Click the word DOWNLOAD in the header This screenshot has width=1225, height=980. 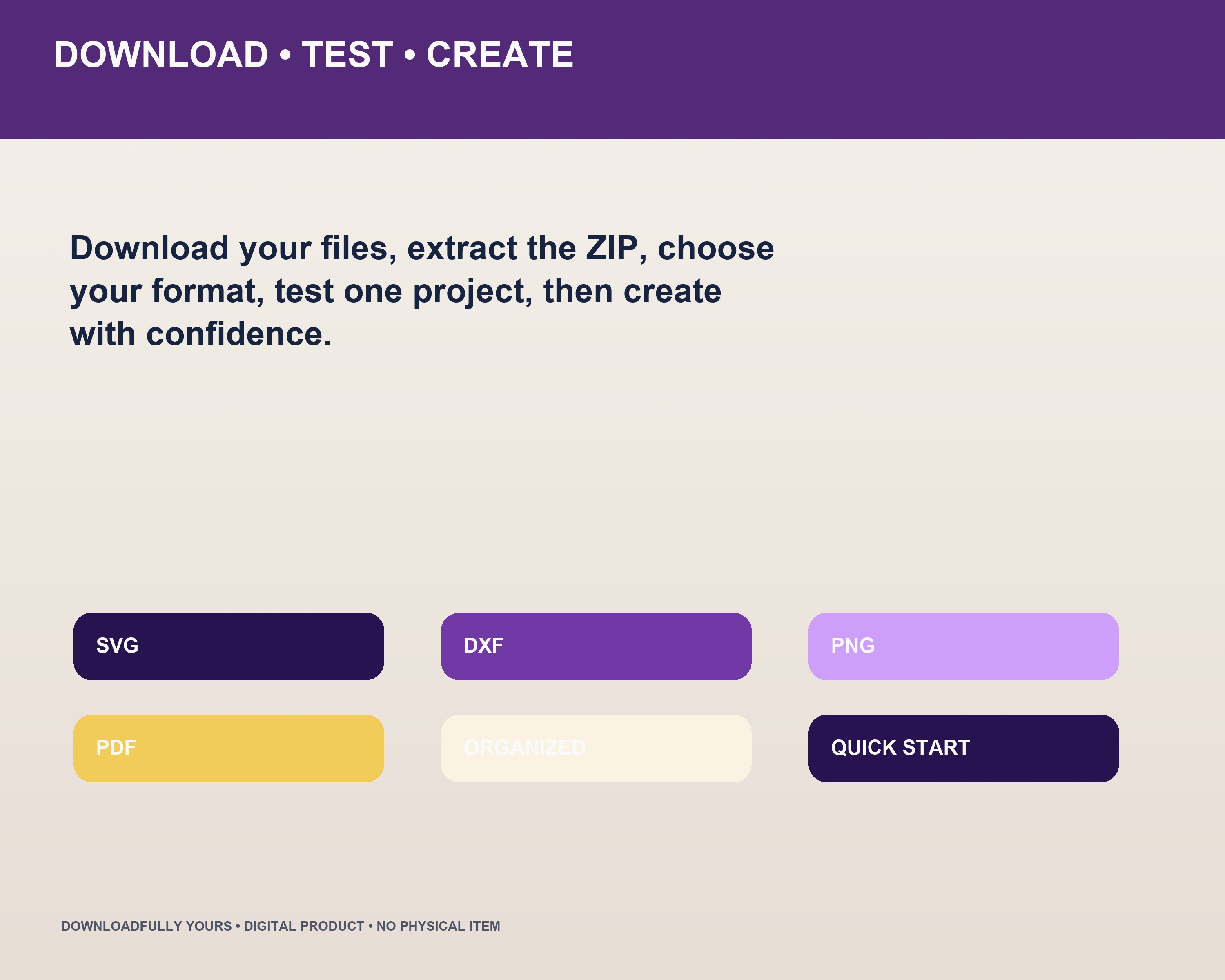tap(161, 55)
